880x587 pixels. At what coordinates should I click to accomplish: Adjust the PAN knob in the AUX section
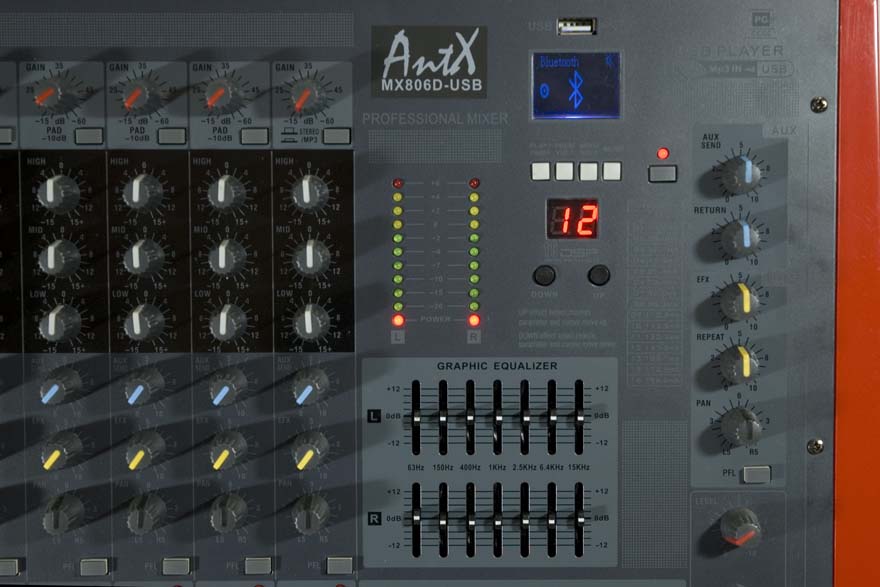click(x=741, y=427)
